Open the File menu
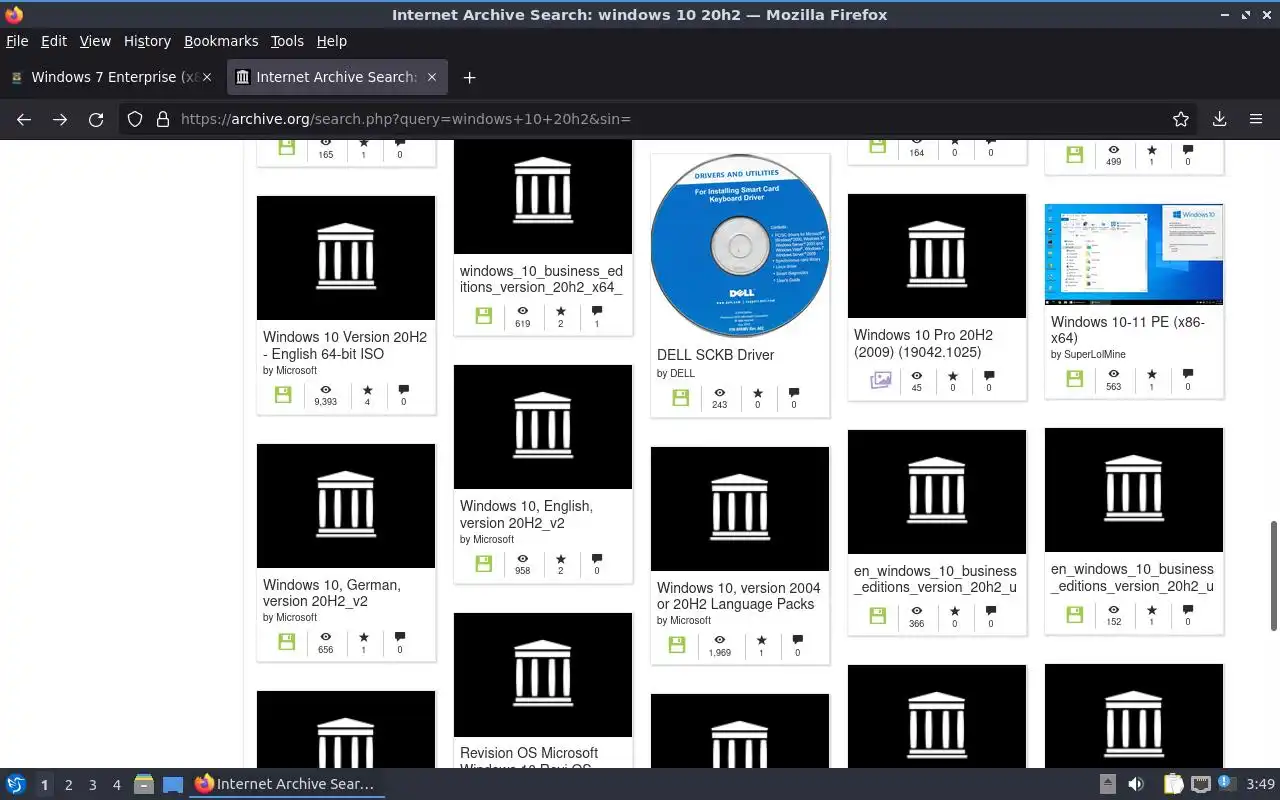This screenshot has height=800, width=1280. click(17, 41)
